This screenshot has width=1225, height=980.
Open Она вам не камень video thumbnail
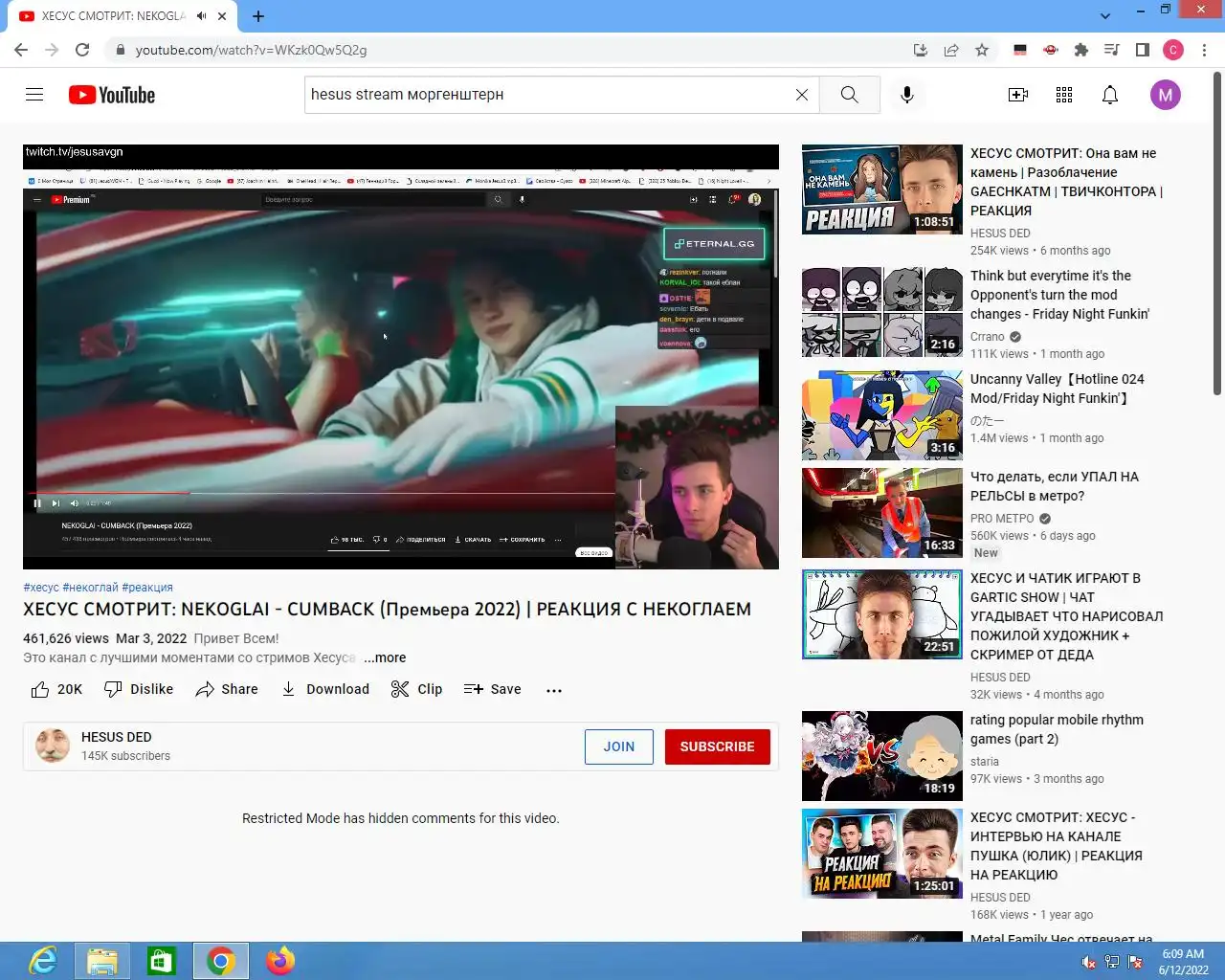tap(882, 189)
